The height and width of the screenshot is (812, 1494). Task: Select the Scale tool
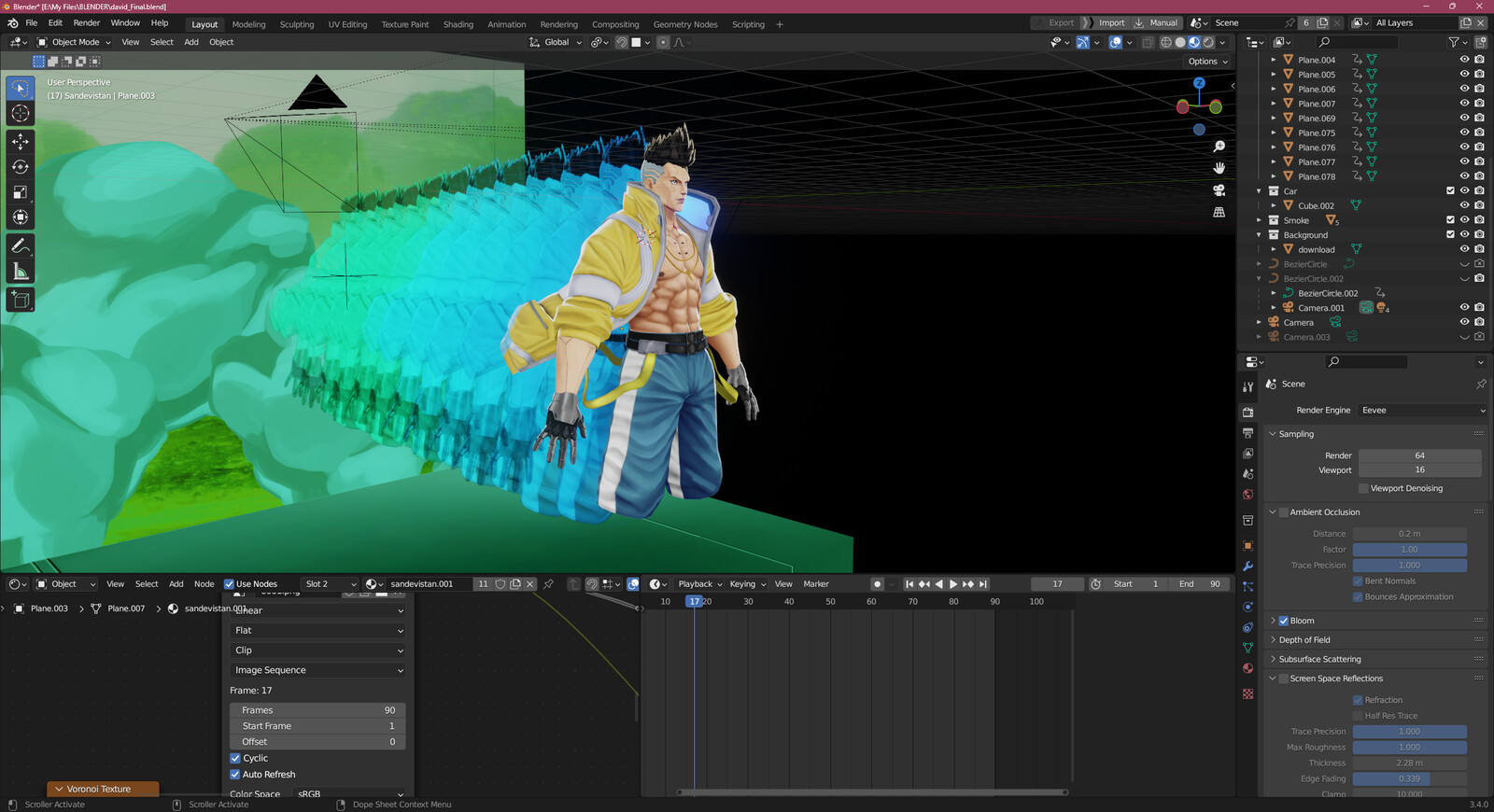coord(21,192)
